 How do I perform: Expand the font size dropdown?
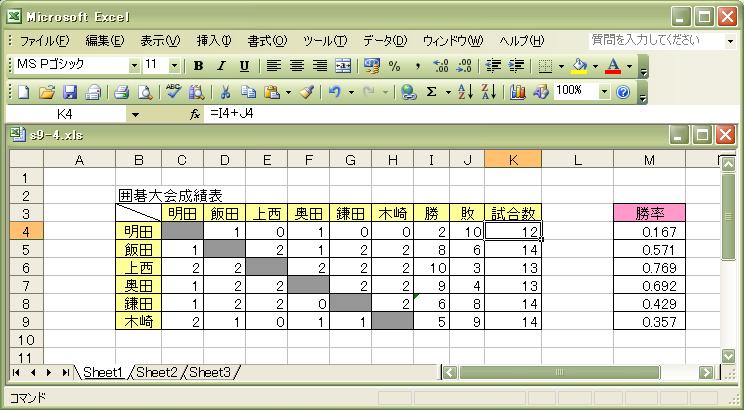174,66
